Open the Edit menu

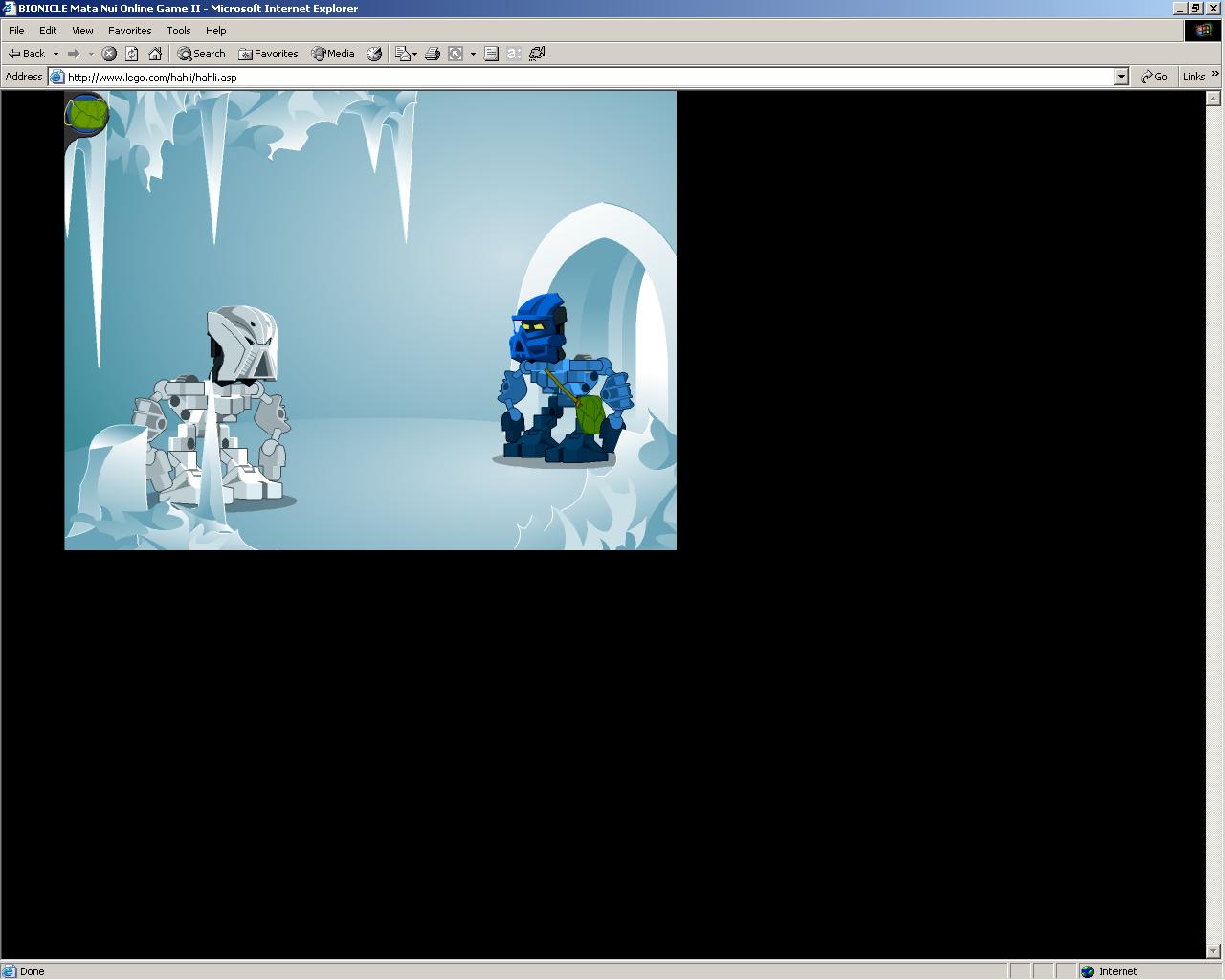click(x=48, y=31)
